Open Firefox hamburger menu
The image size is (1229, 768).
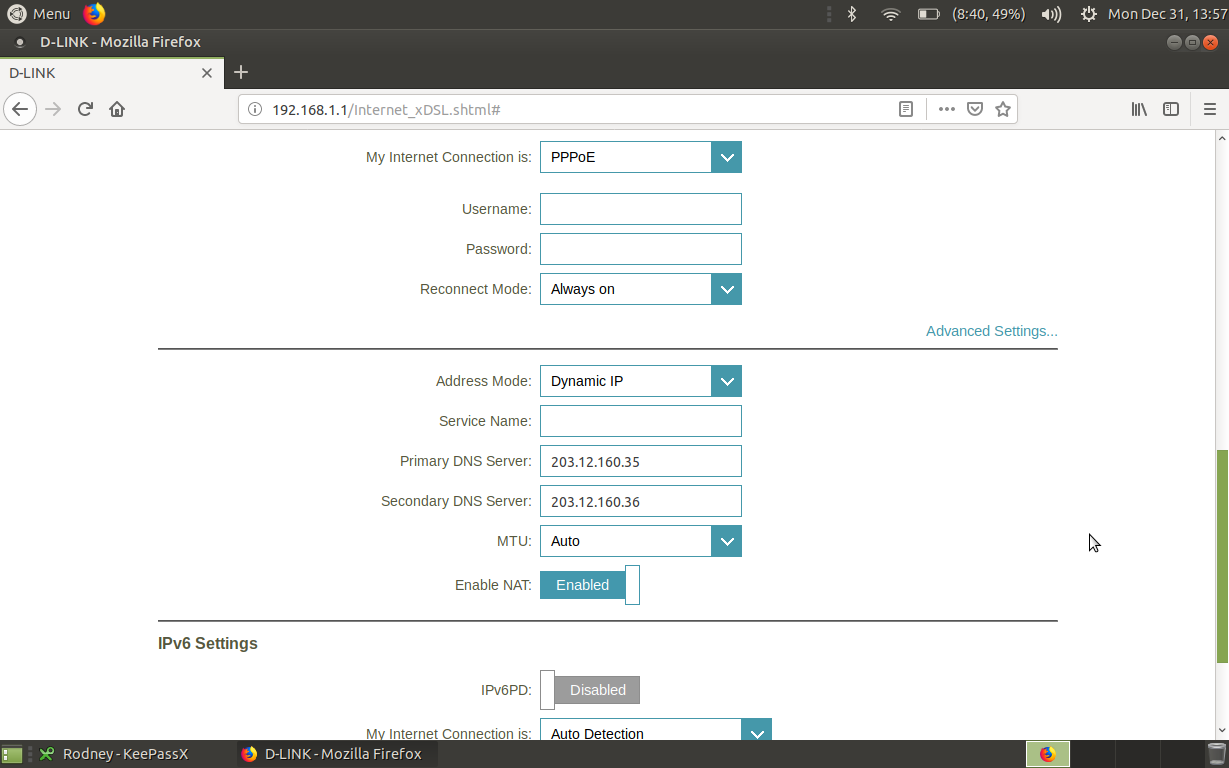click(1210, 109)
